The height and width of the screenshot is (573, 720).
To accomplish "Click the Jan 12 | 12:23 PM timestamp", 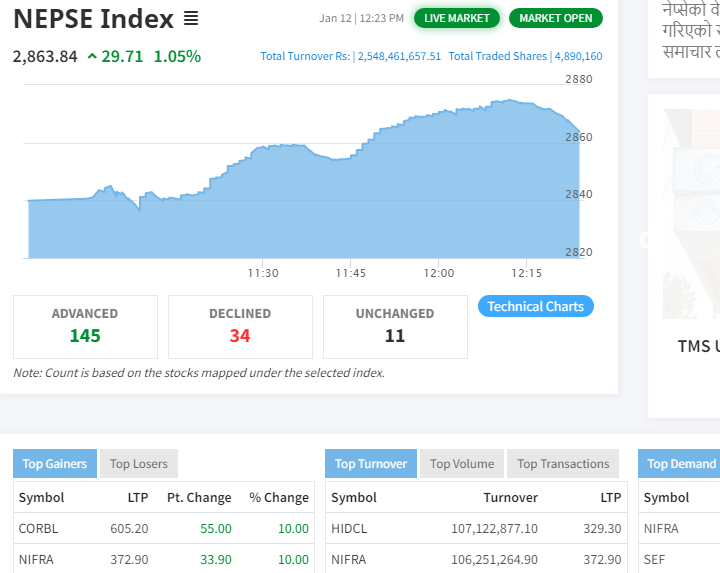I will pos(362,18).
